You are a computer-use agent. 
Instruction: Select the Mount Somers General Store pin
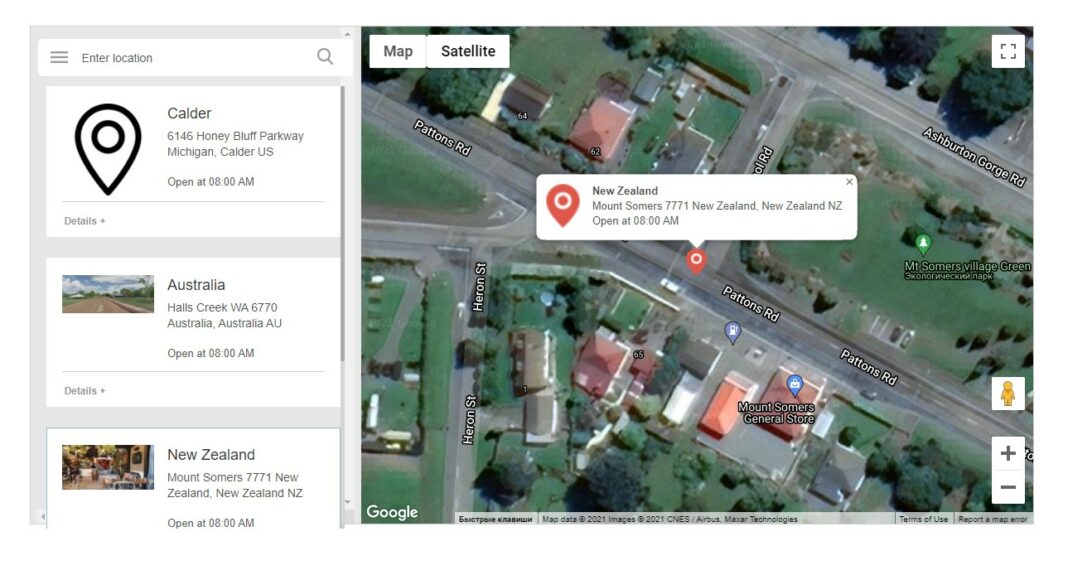[x=795, y=384]
